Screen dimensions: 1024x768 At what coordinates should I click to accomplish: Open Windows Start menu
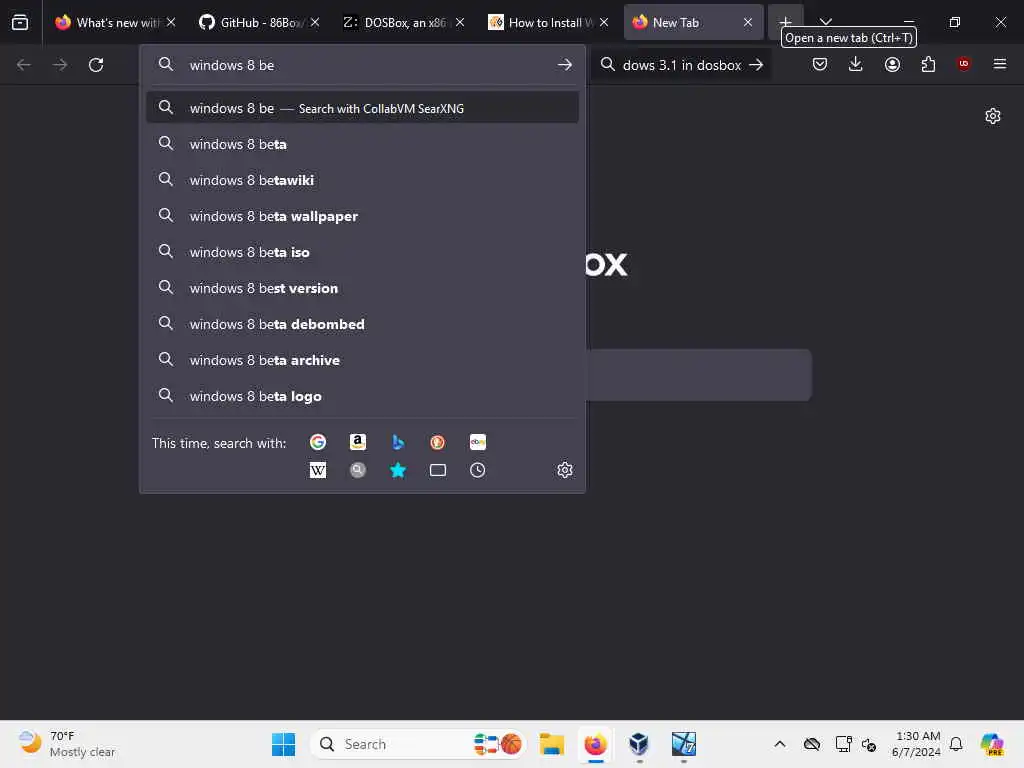(283, 744)
